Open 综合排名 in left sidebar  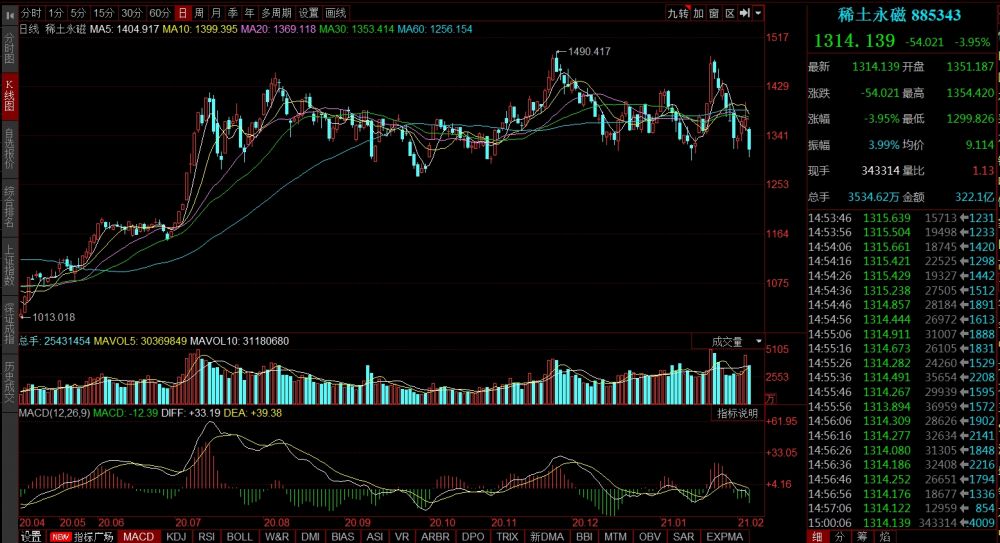click(x=10, y=204)
